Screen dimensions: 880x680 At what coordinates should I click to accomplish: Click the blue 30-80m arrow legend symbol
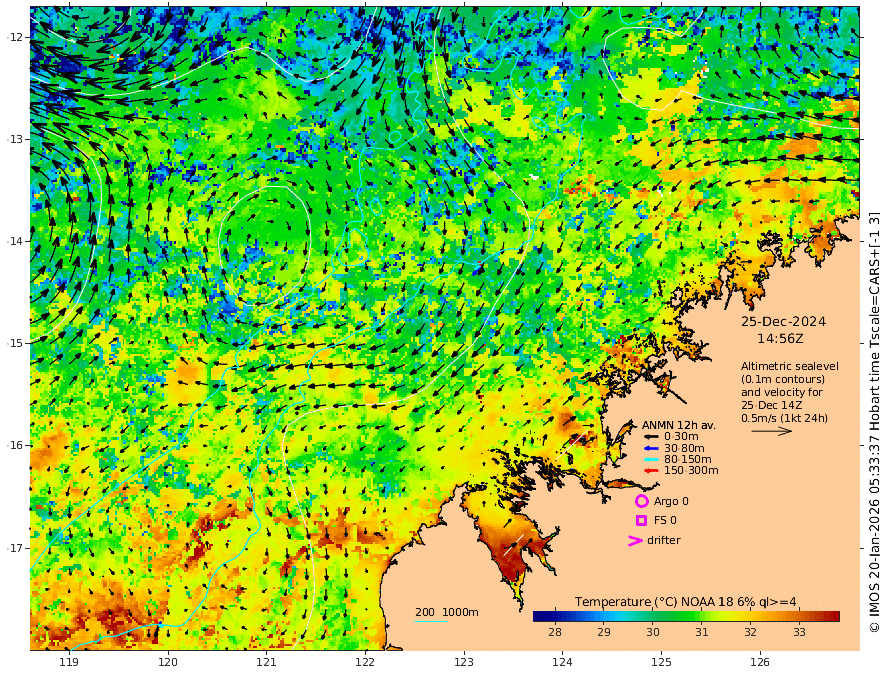tap(650, 448)
